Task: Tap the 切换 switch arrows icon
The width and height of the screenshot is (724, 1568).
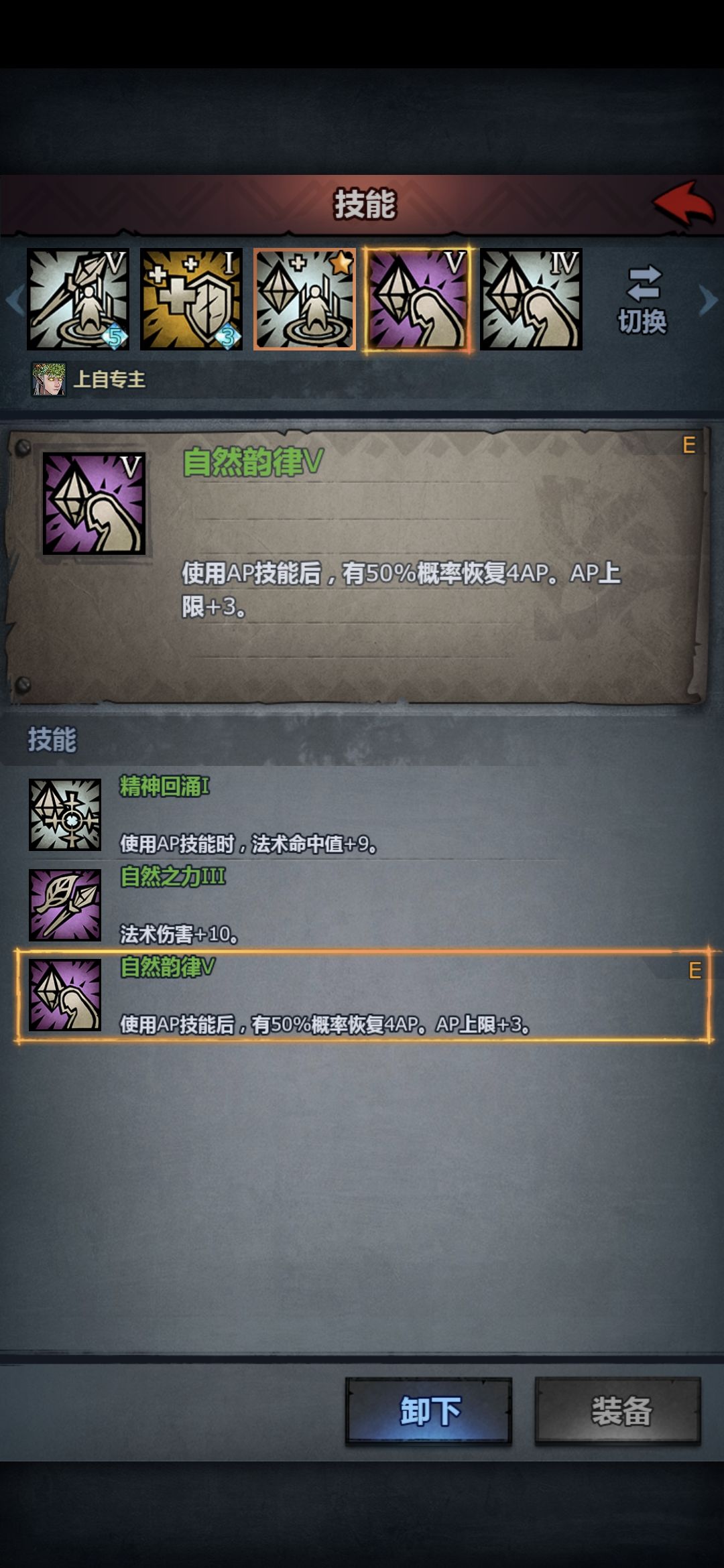Action: [643, 283]
